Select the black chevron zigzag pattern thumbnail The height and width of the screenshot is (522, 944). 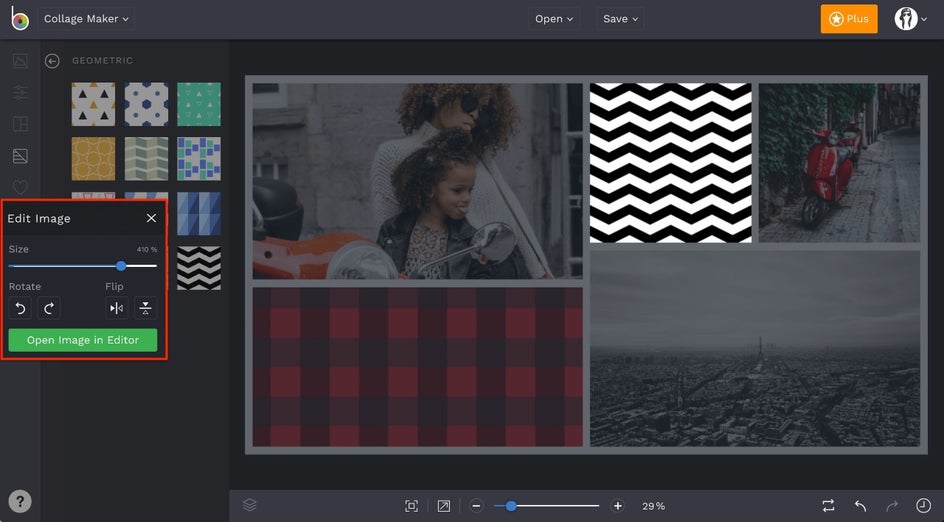coord(199,268)
